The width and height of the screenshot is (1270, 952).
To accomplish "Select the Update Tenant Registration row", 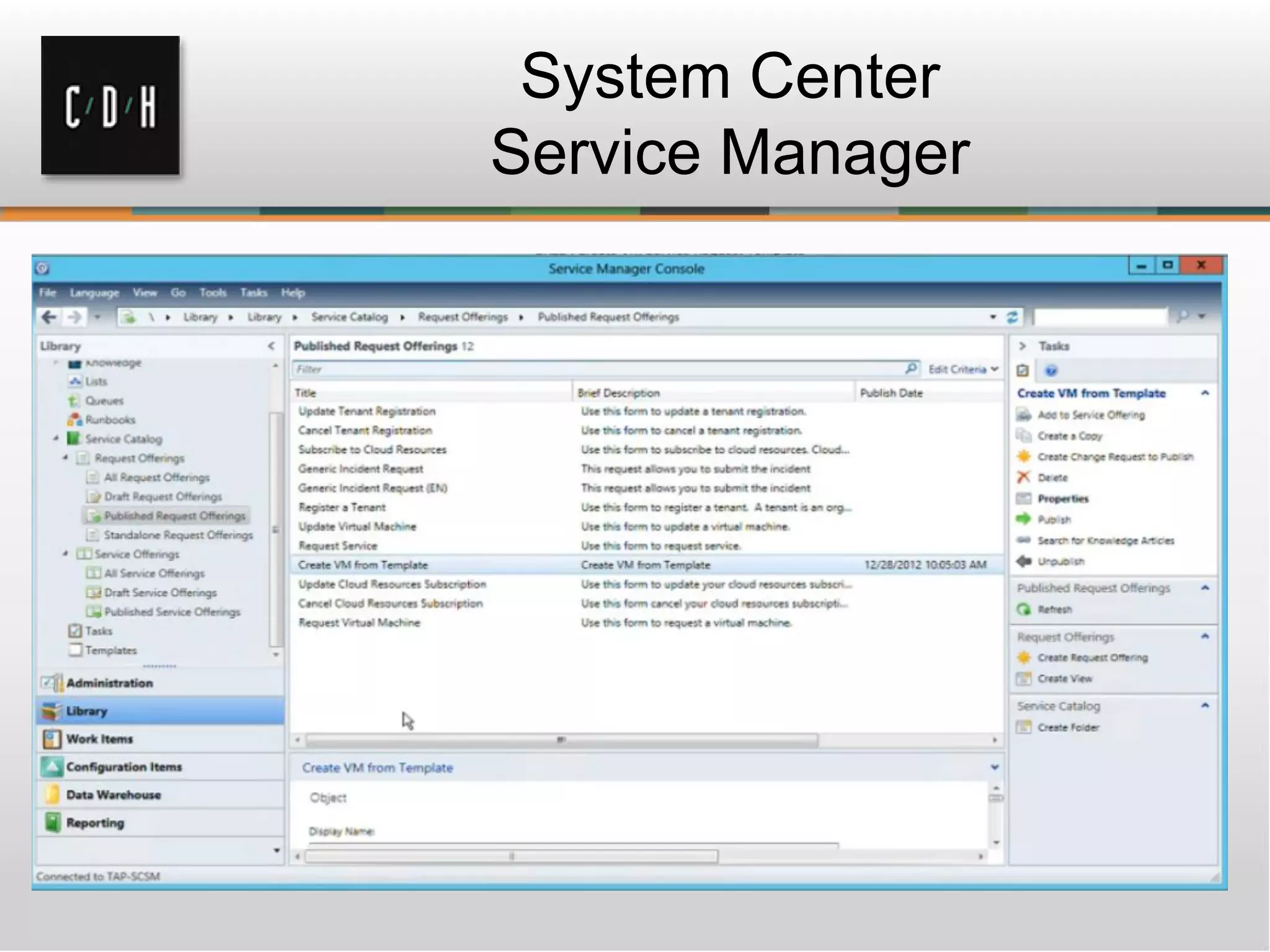I will pyautogui.click(x=647, y=412).
